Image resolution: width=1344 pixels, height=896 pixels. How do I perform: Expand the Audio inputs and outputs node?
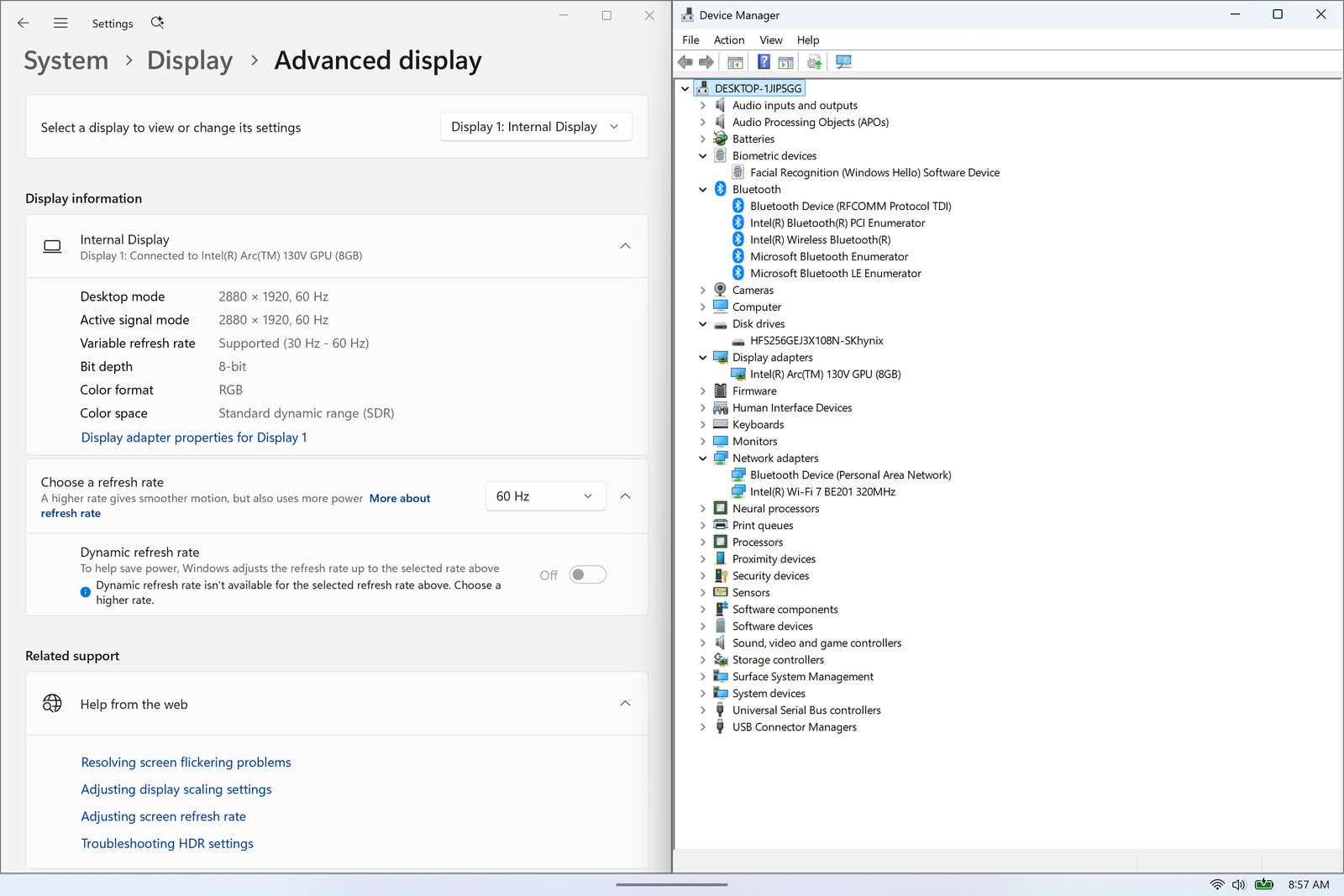coord(703,105)
